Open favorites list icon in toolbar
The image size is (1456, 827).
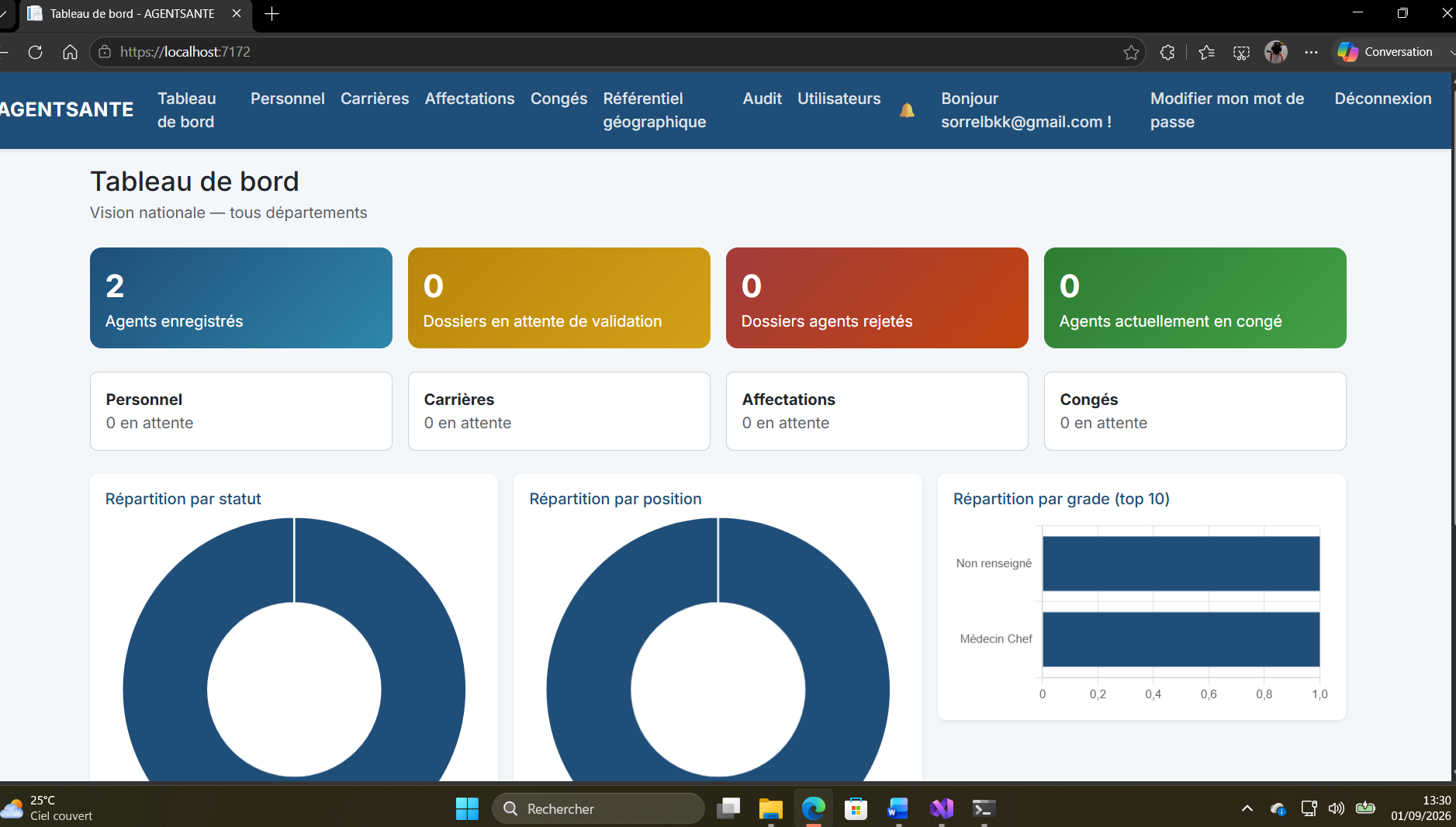[1206, 52]
